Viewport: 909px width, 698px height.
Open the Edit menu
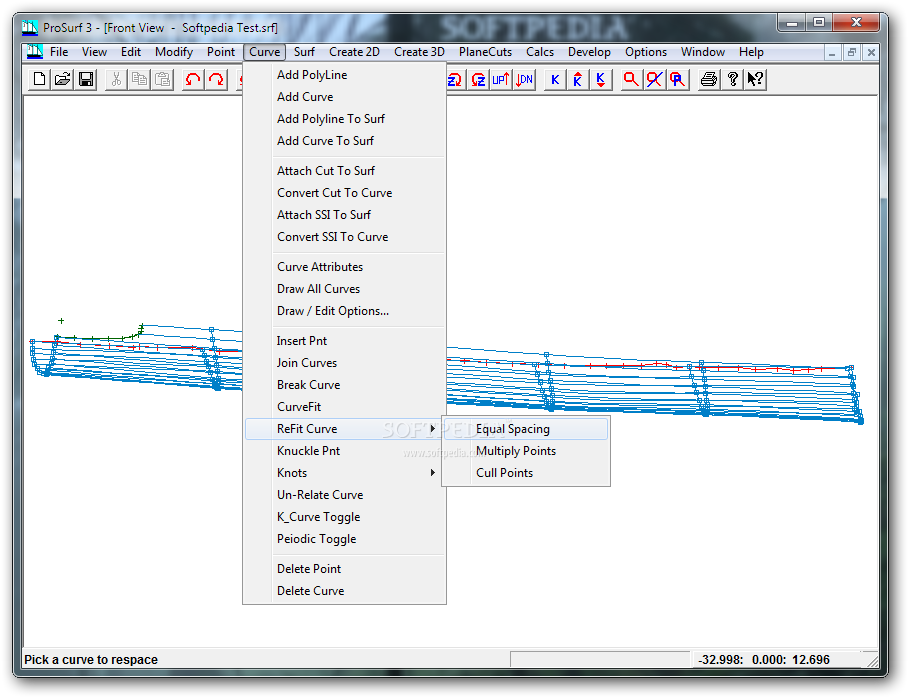coord(131,52)
